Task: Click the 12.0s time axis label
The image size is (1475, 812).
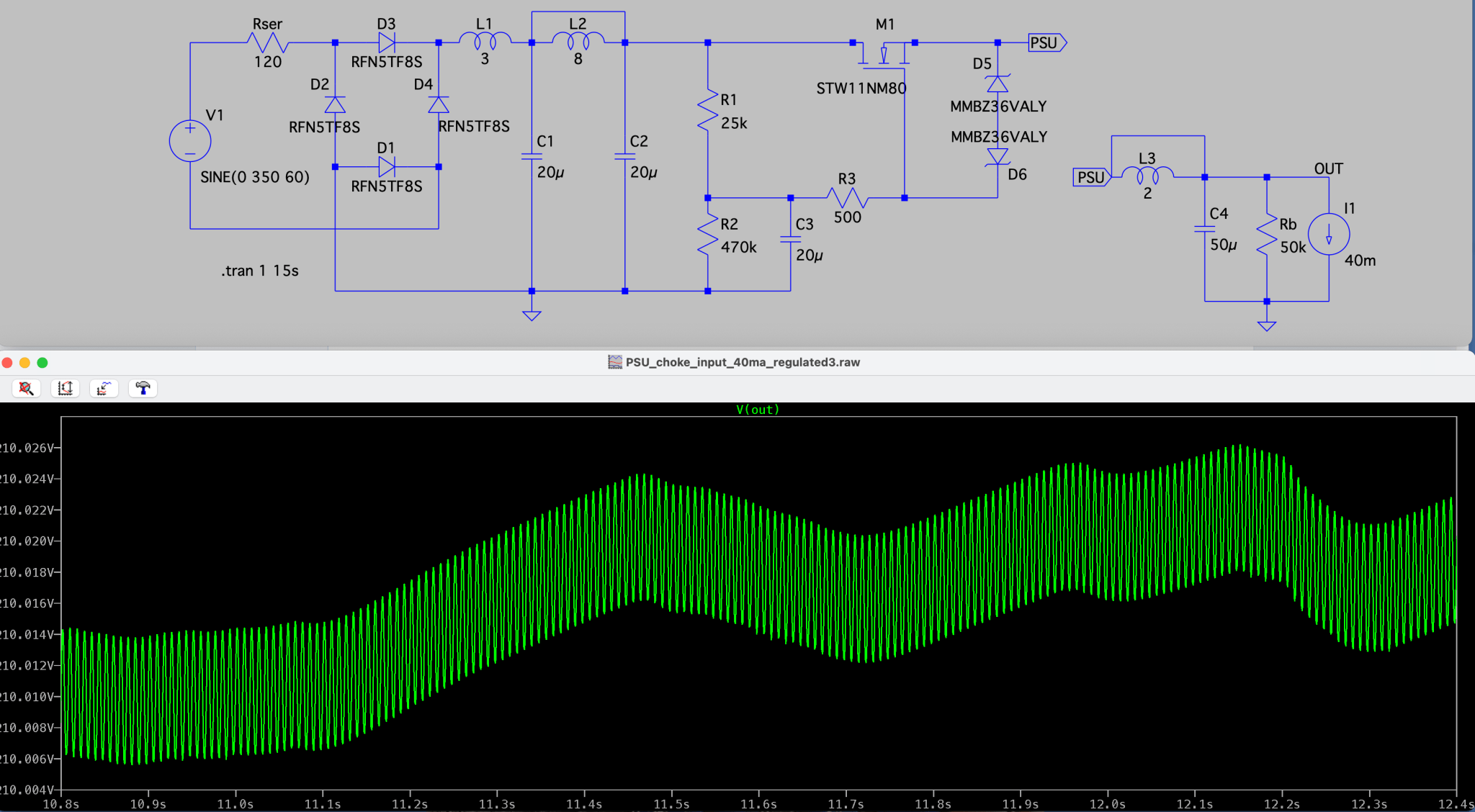Action: [x=1108, y=803]
